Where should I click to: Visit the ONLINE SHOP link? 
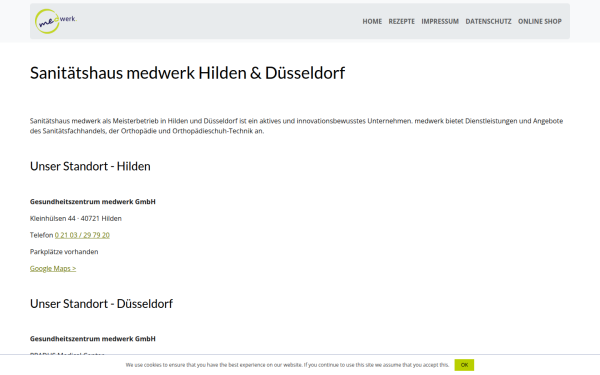click(x=540, y=21)
